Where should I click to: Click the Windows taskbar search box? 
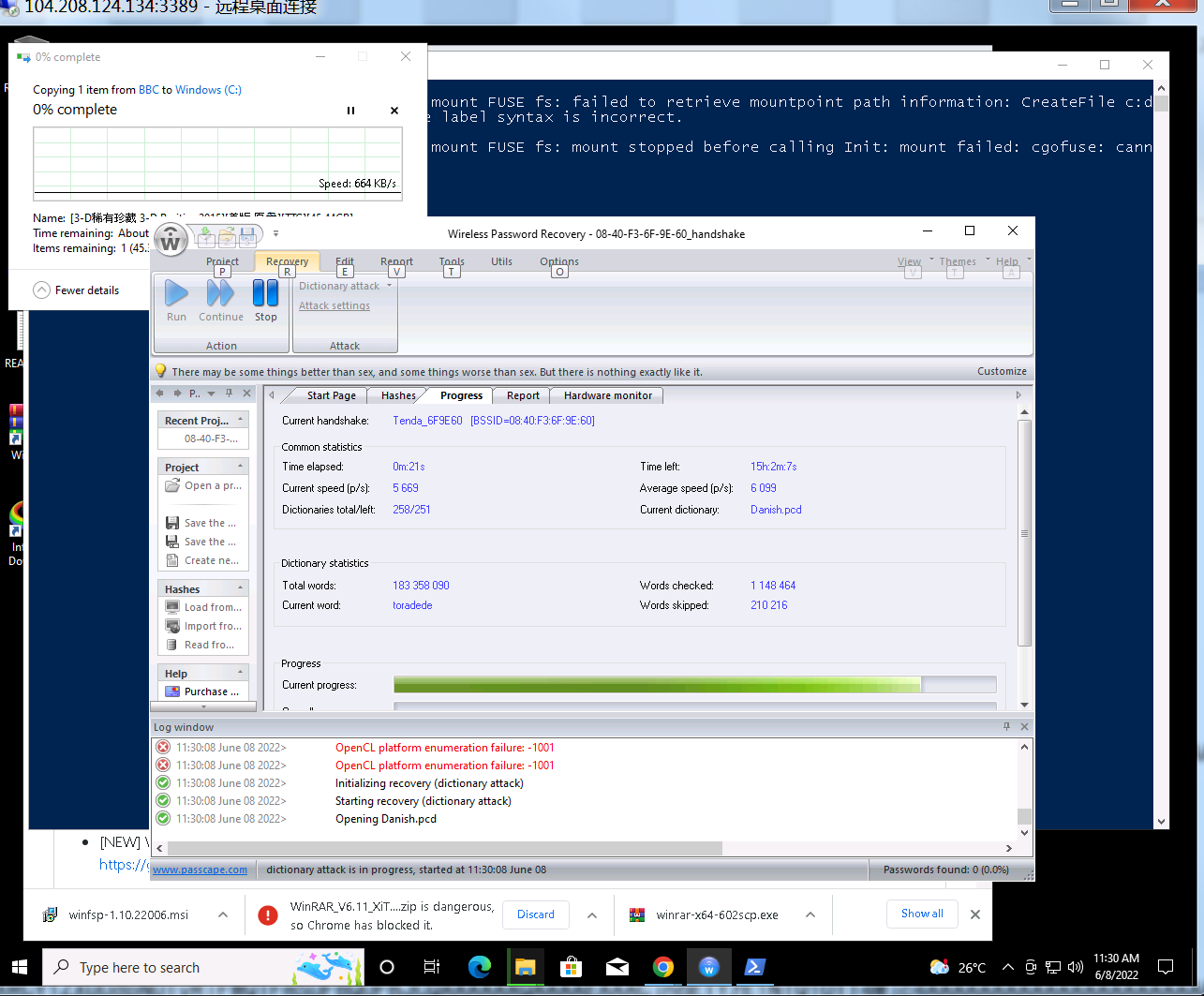[x=139, y=967]
